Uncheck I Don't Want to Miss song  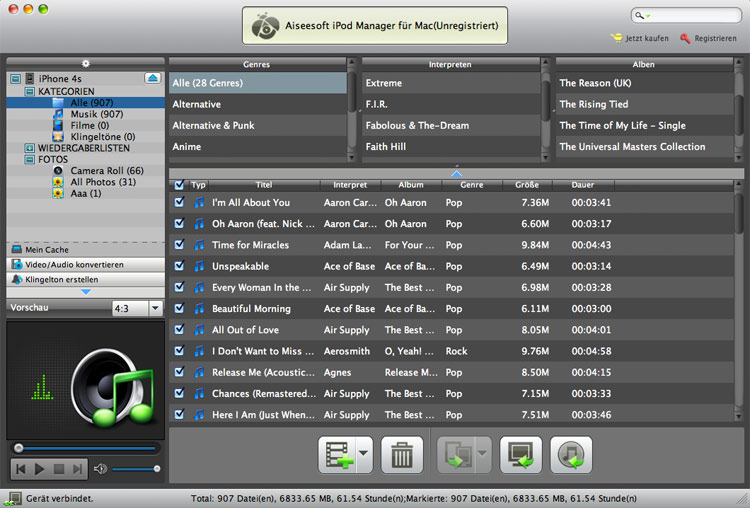[179, 351]
